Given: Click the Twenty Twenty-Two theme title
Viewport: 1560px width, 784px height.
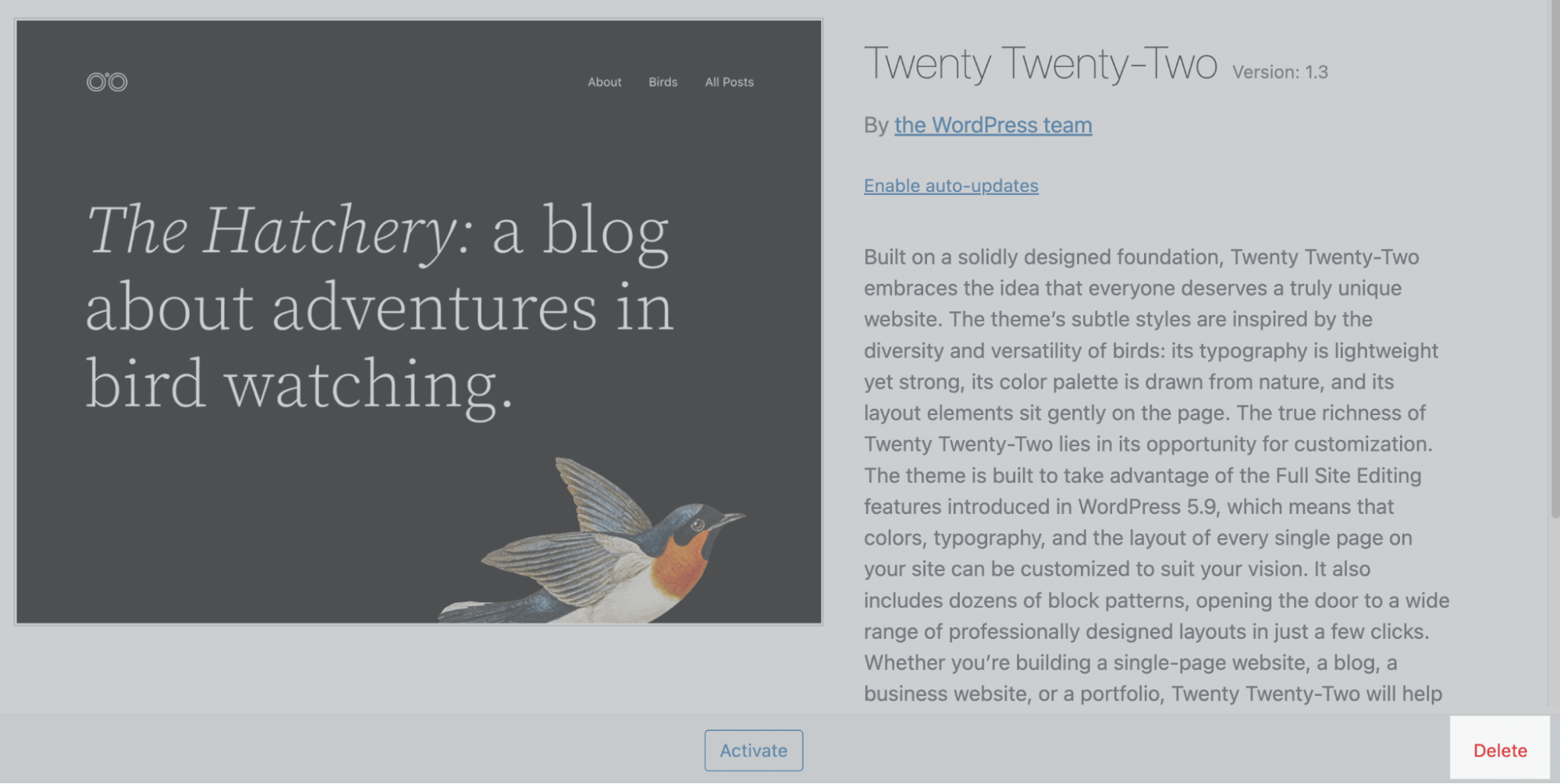Looking at the screenshot, I should [1039, 64].
